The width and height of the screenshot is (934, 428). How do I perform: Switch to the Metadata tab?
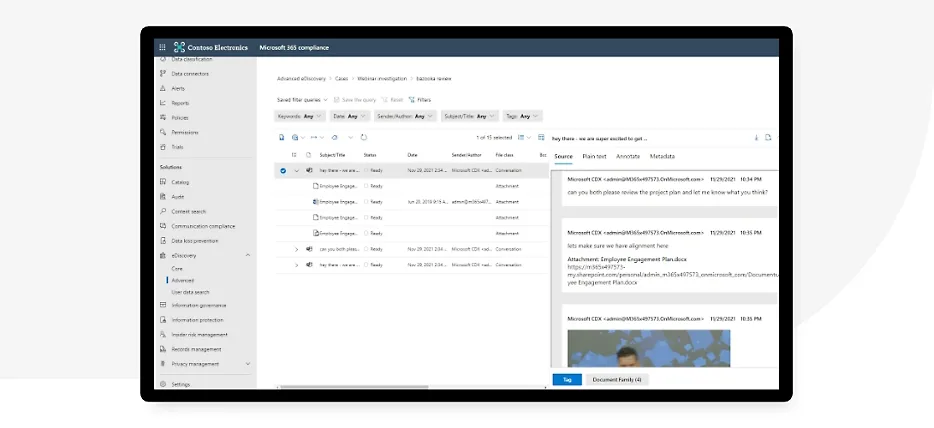(x=661, y=156)
